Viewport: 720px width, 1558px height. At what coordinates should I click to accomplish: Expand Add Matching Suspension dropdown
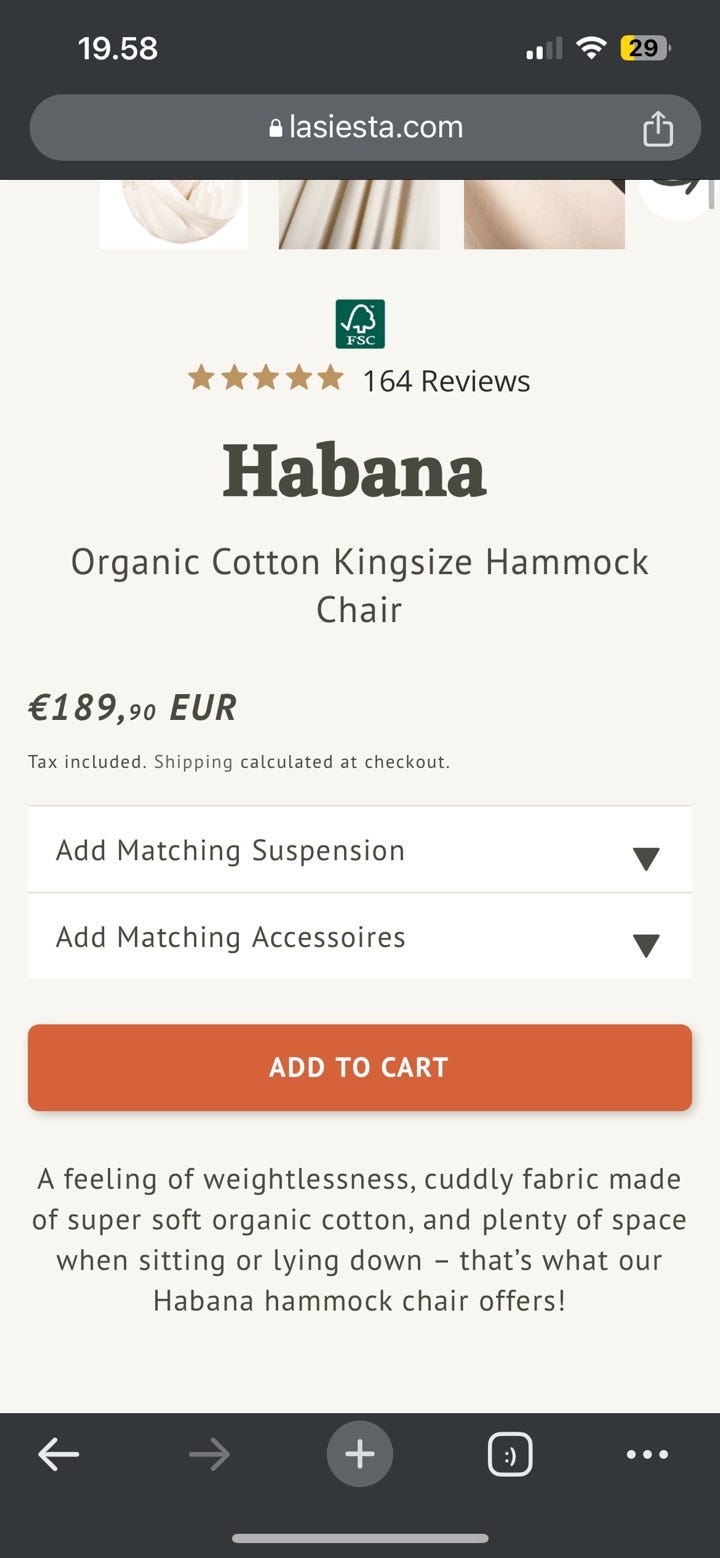[230, 850]
